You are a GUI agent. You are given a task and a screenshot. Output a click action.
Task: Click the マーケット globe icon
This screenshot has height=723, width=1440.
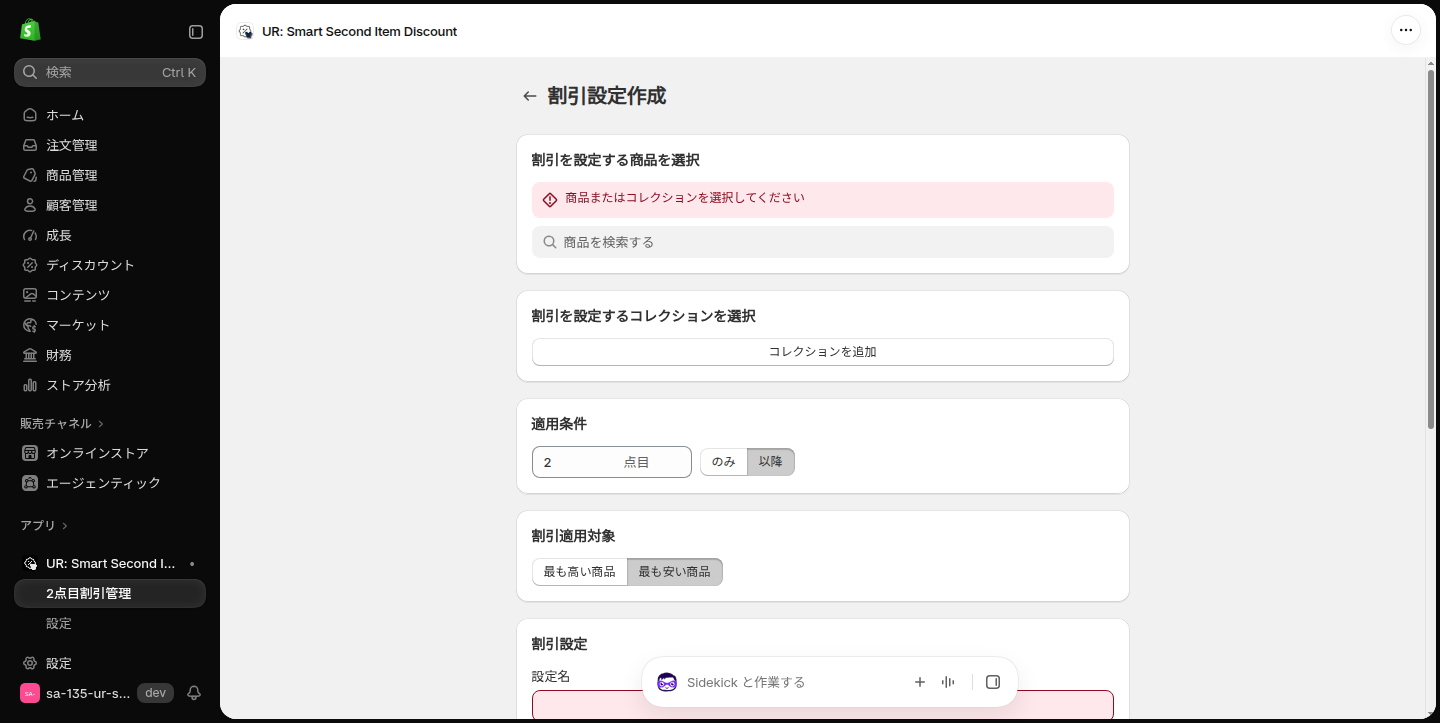click(30, 325)
